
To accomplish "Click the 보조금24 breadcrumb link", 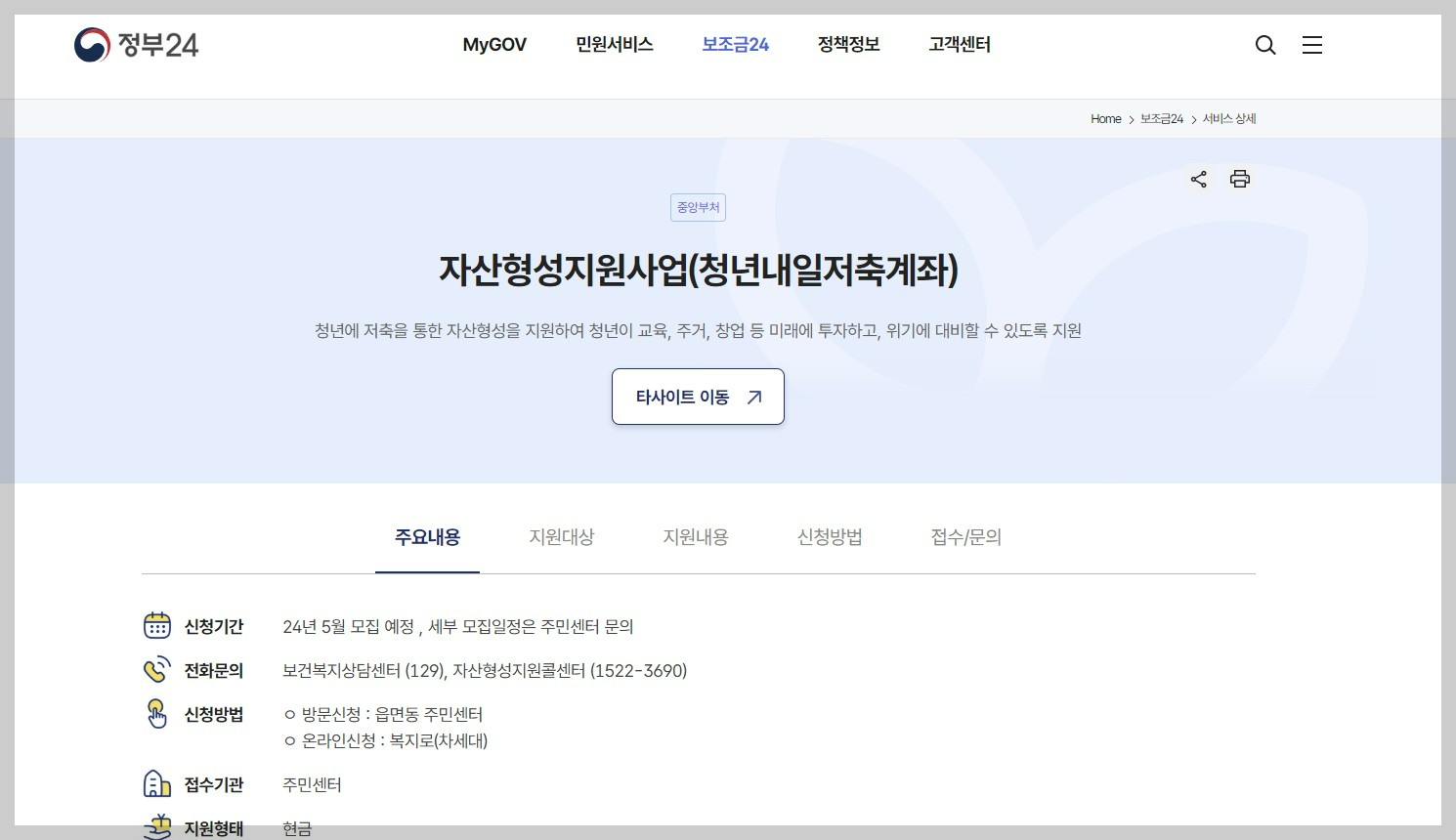I will click(1162, 119).
